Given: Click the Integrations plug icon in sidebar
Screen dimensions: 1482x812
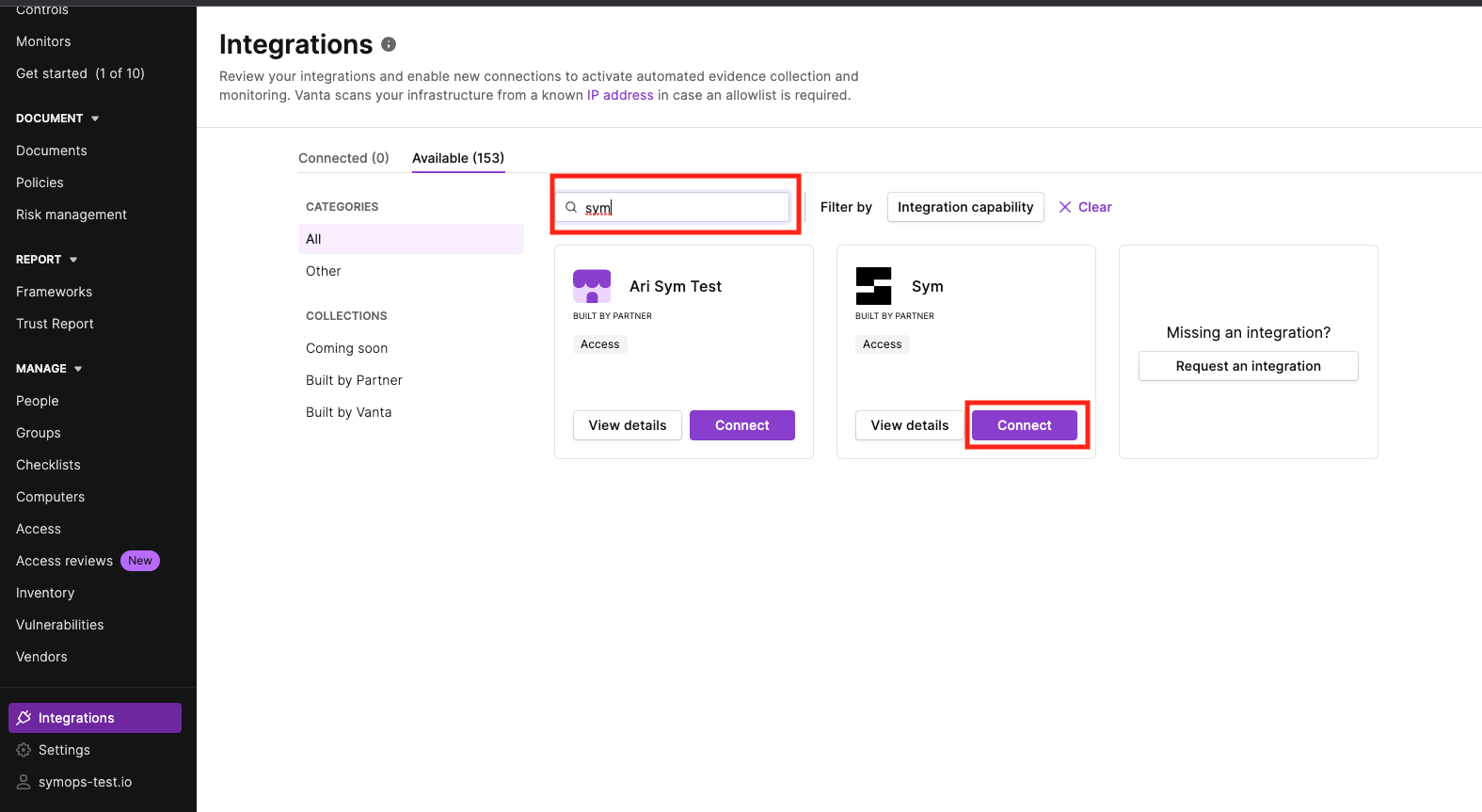Looking at the screenshot, I should [x=24, y=718].
